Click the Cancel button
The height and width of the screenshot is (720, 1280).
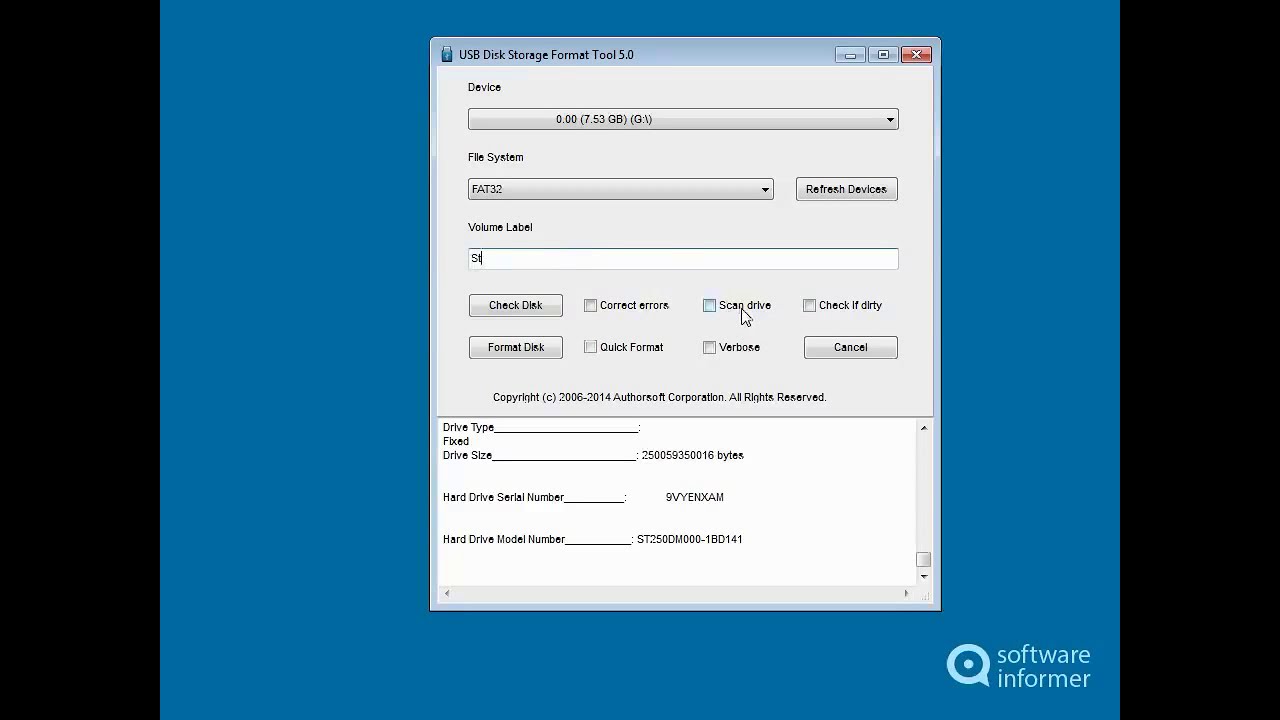(851, 347)
